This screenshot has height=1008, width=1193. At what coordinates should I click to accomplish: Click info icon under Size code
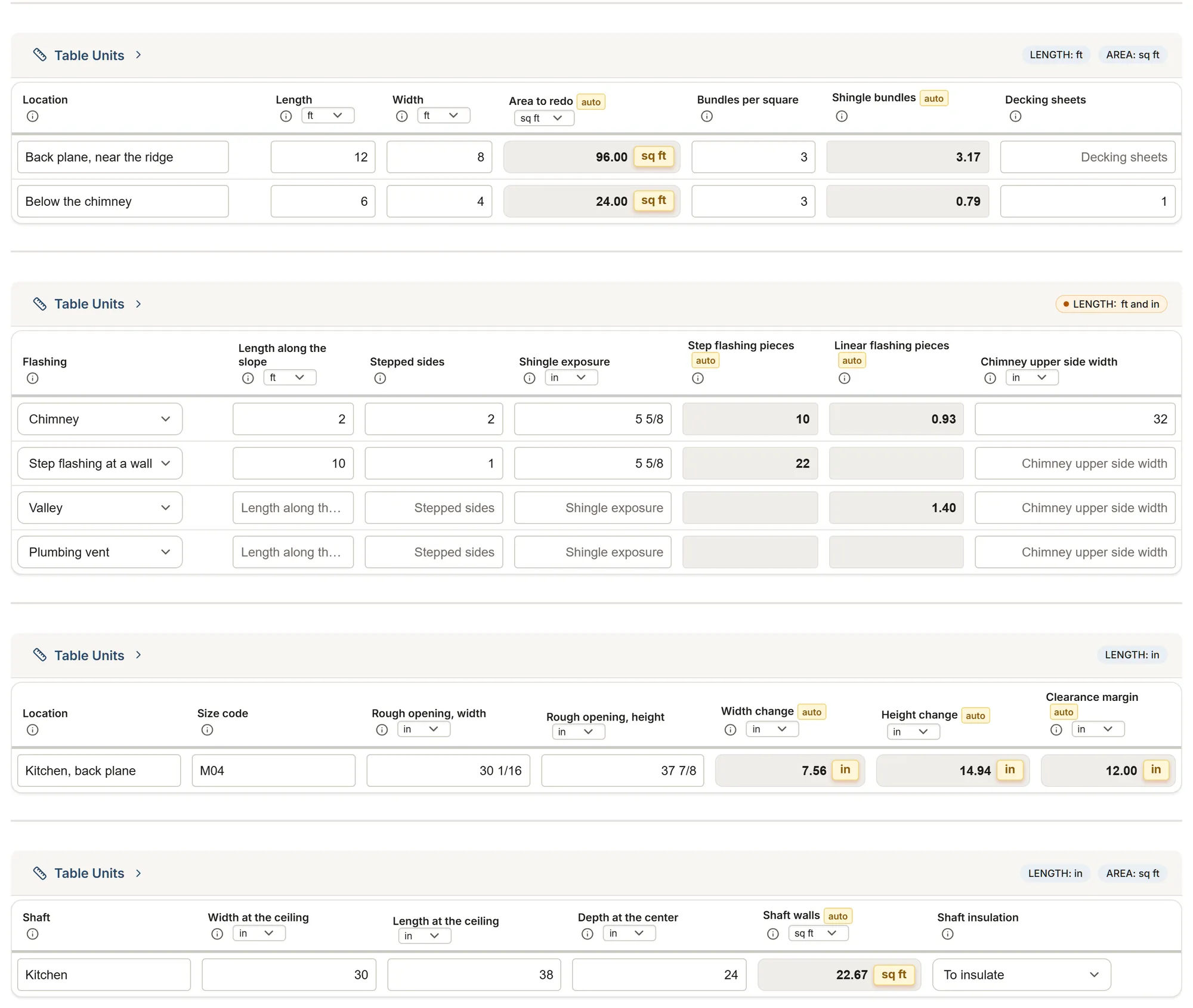(x=207, y=729)
